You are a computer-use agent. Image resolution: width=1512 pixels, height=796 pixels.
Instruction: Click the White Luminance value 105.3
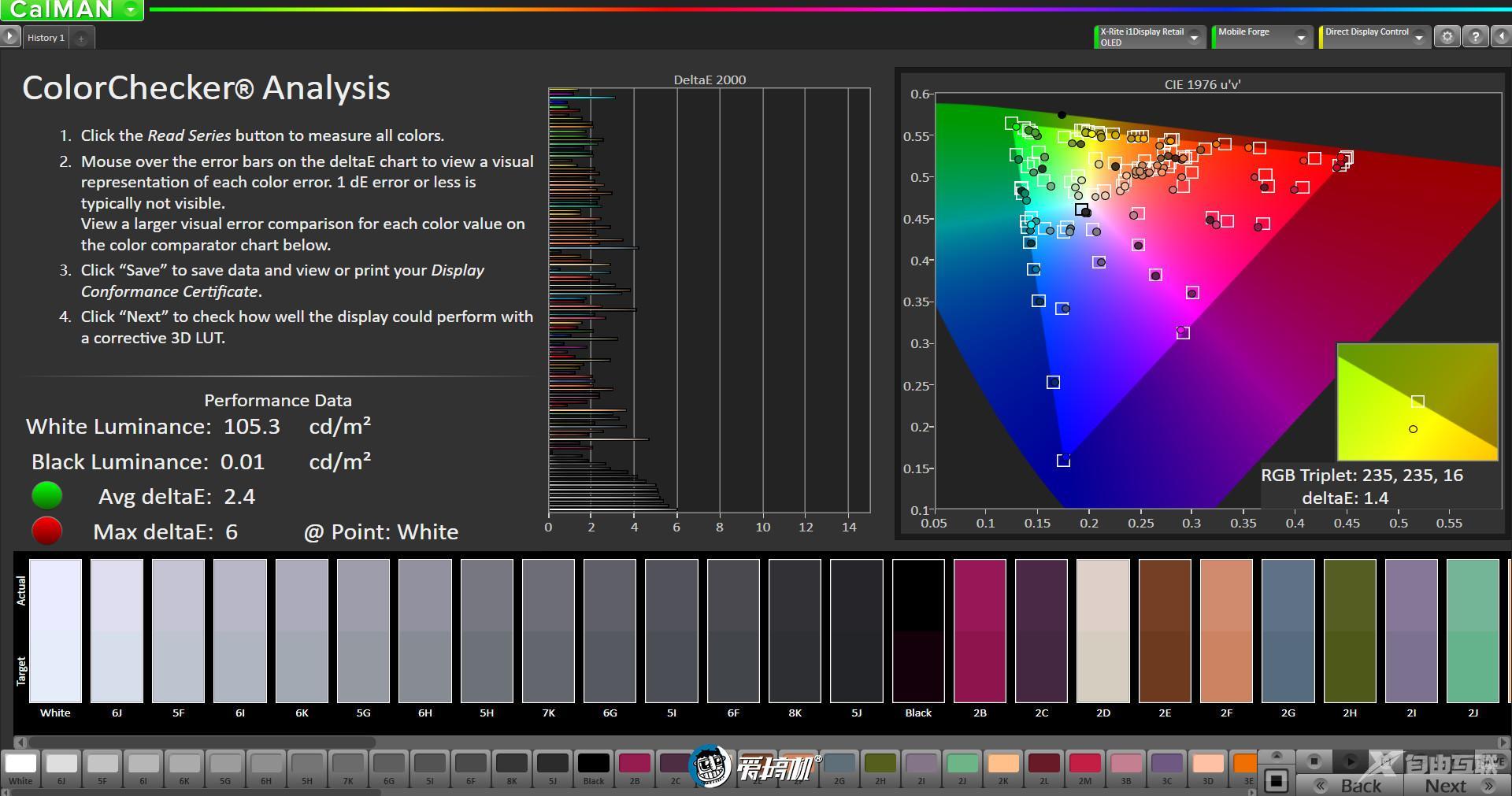point(252,427)
